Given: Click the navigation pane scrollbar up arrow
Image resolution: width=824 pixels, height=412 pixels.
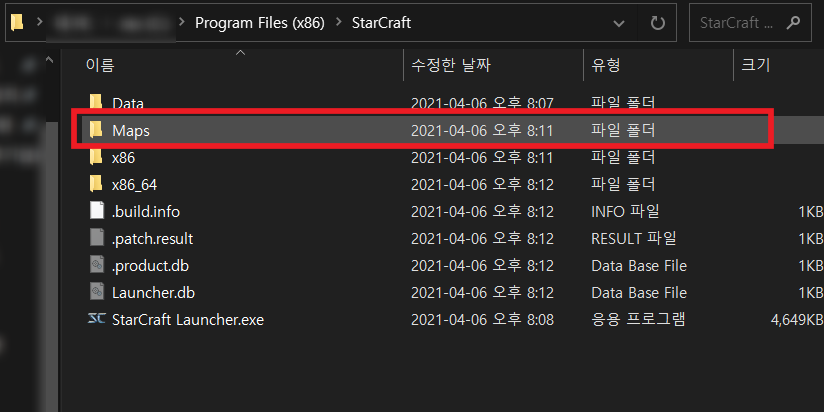Looking at the screenshot, I should 50,60.
